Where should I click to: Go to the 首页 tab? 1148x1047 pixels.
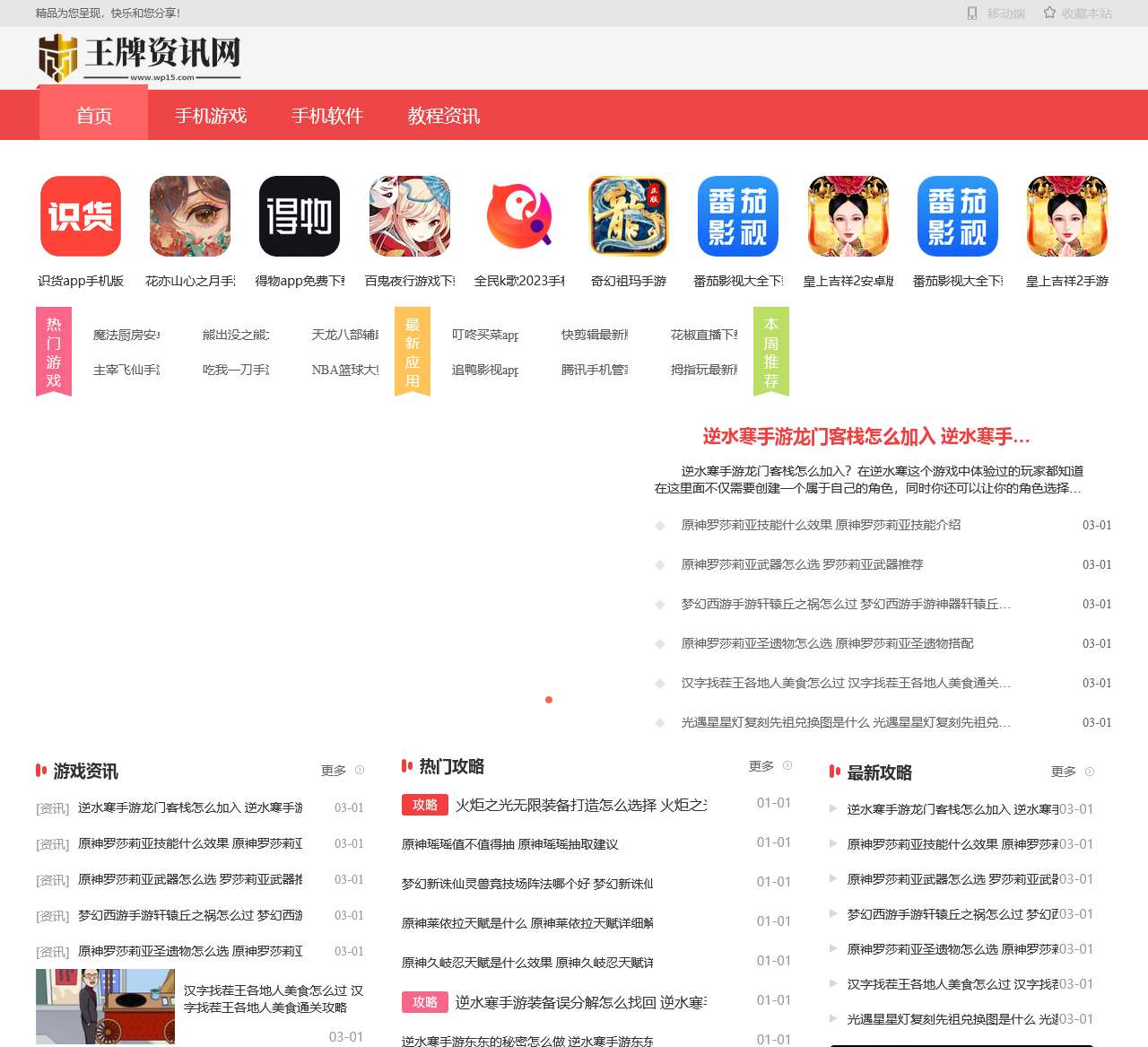click(x=94, y=116)
